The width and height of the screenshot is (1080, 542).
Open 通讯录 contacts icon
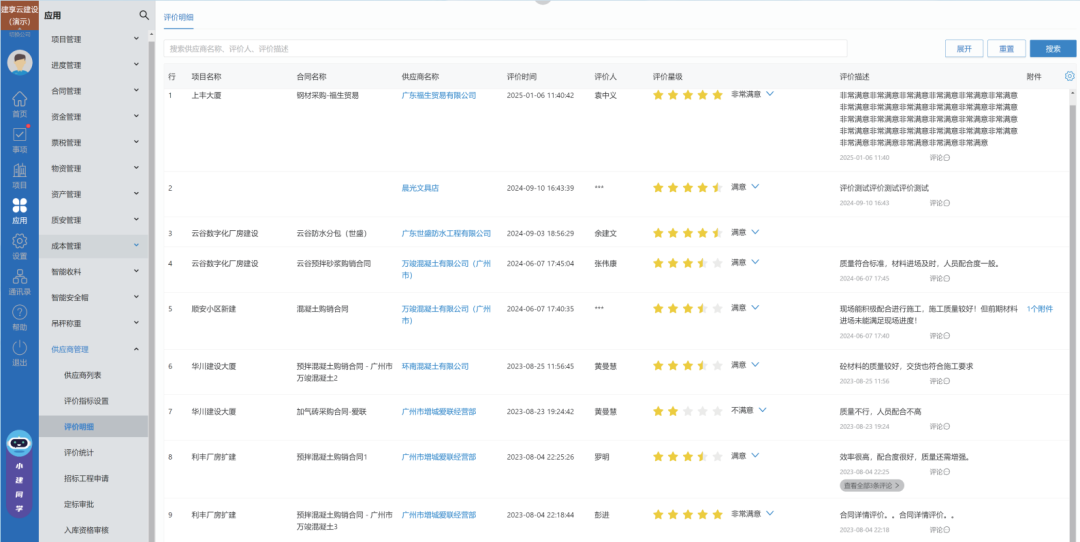point(19,282)
